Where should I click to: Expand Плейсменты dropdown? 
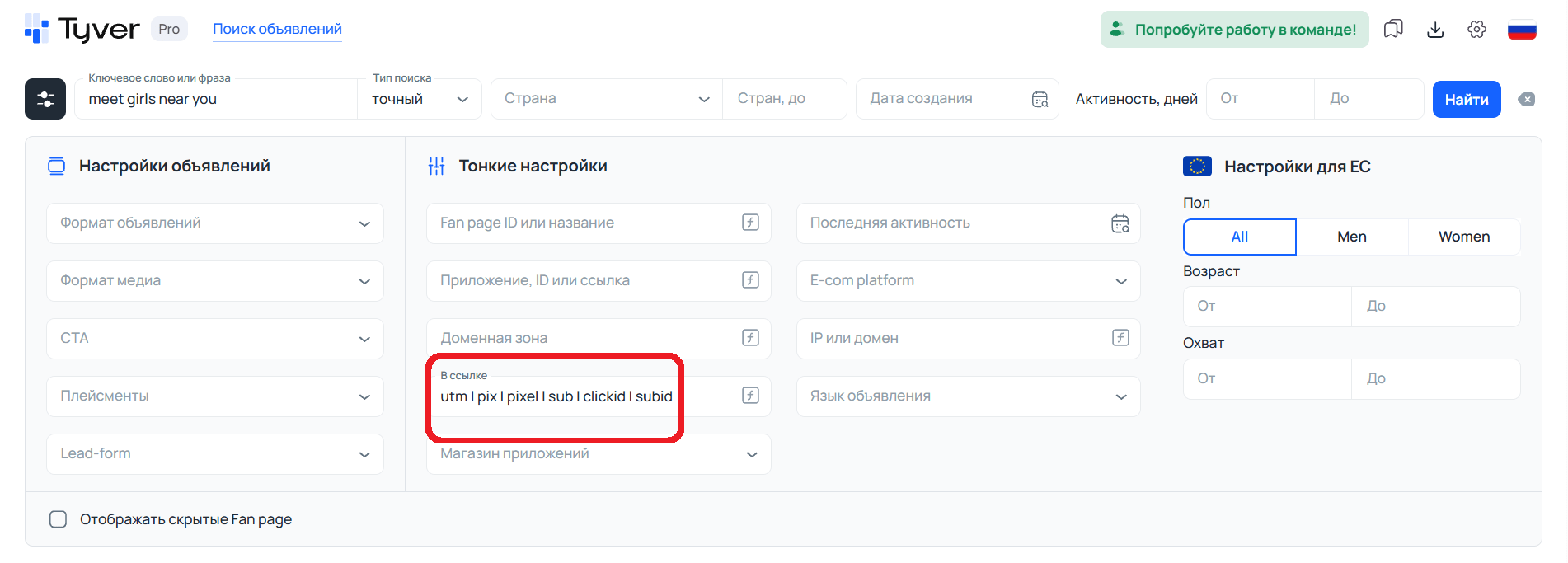pos(215,396)
